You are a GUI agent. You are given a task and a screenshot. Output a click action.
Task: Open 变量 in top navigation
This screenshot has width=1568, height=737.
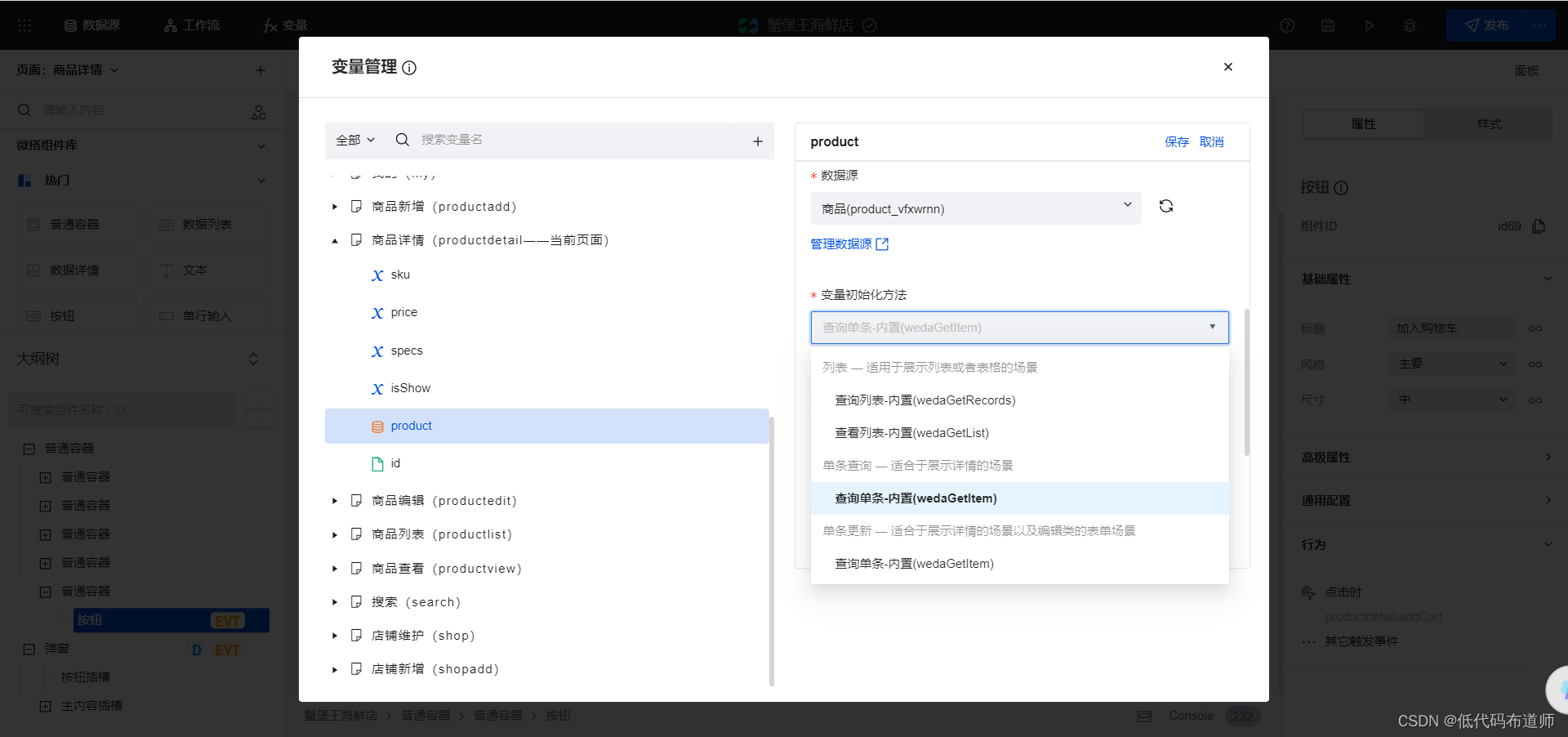click(x=286, y=25)
